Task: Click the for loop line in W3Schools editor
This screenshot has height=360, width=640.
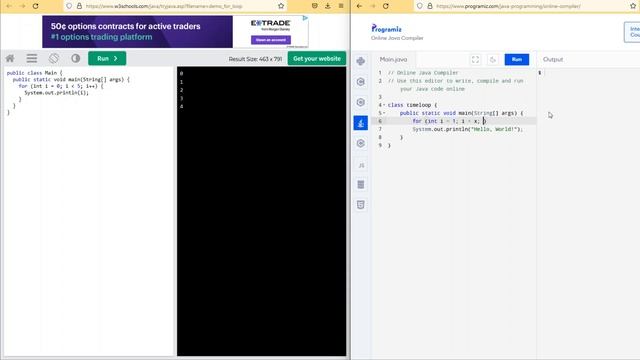Action: [x=61, y=86]
